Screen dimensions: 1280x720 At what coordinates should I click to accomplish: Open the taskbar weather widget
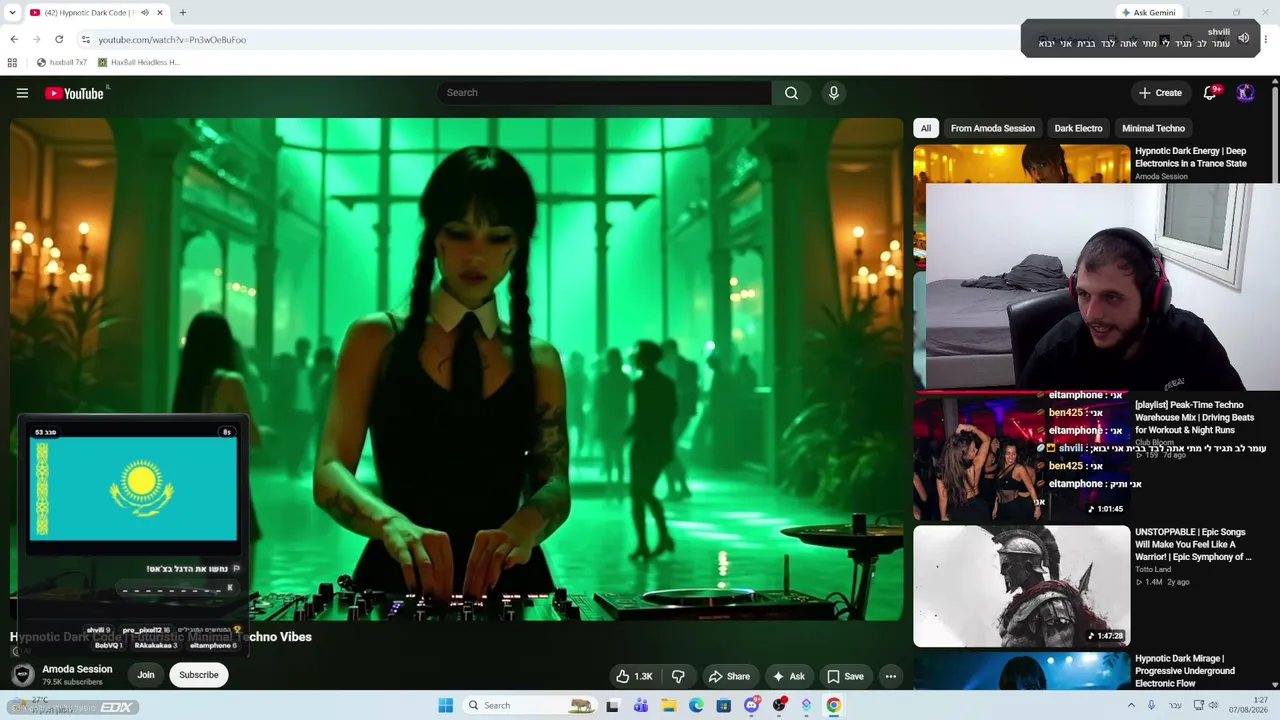click(x=40, y=705)
